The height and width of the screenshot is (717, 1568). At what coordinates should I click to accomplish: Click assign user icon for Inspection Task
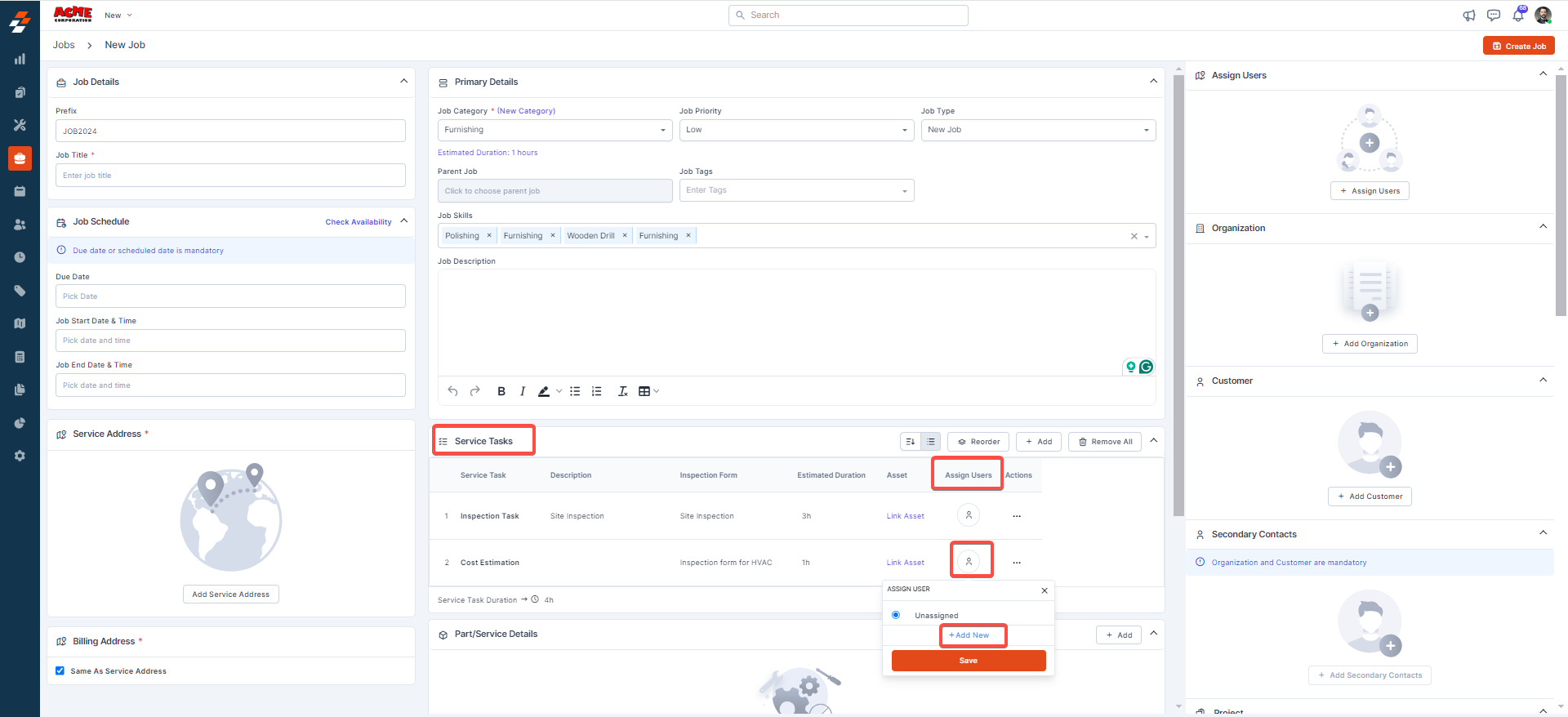969,515
